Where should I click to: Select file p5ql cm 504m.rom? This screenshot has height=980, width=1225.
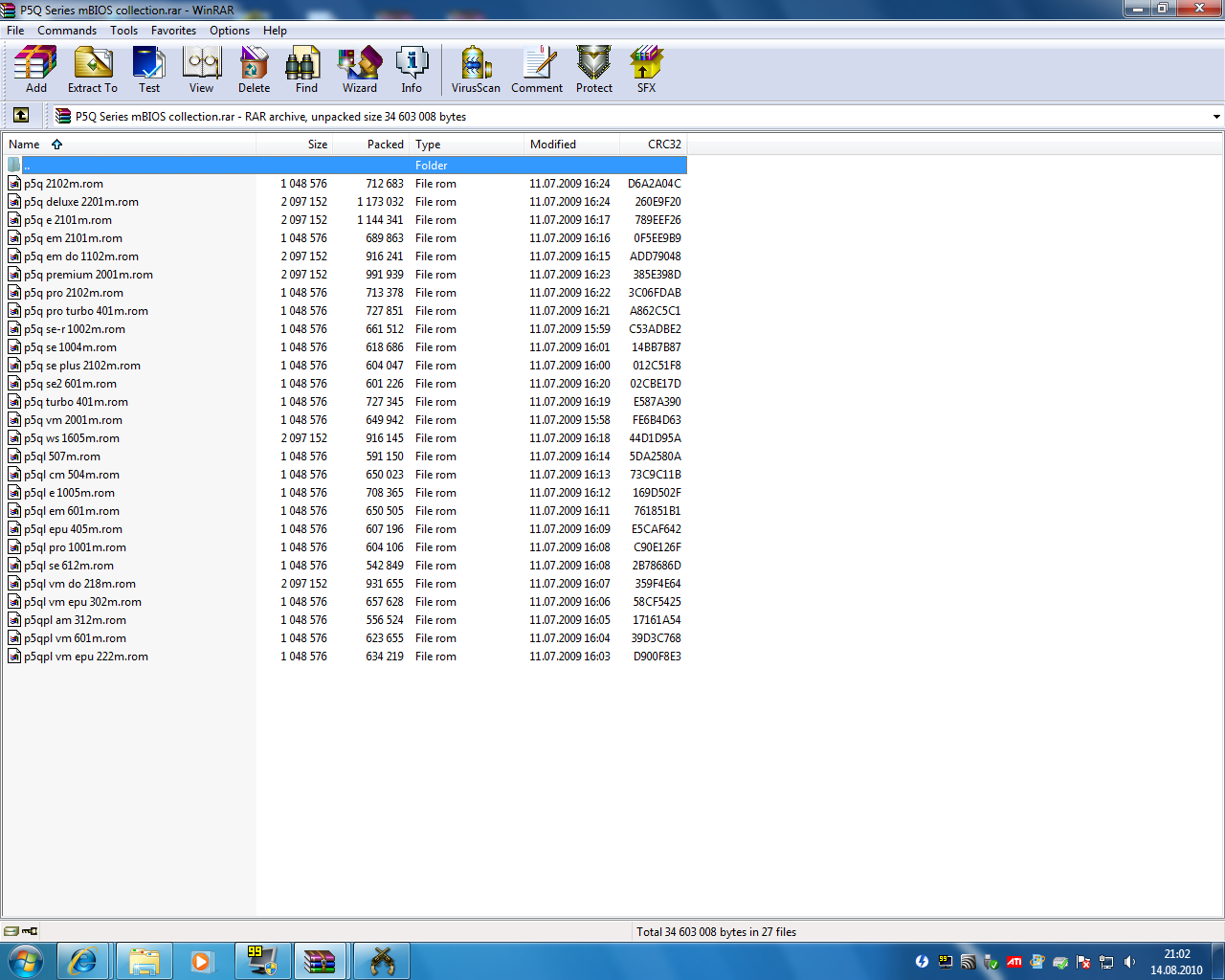coord(345,475)
